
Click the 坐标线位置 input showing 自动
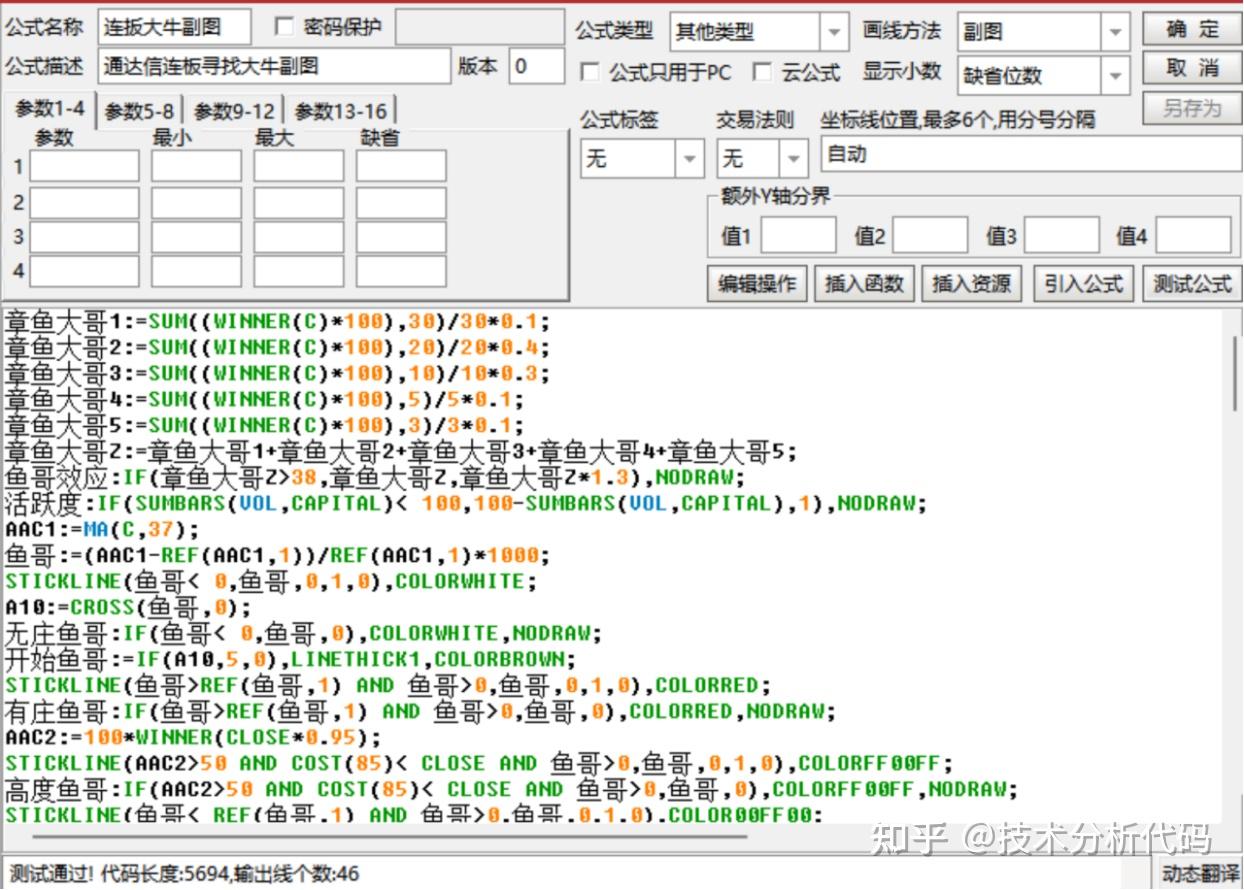(1031, 155)
